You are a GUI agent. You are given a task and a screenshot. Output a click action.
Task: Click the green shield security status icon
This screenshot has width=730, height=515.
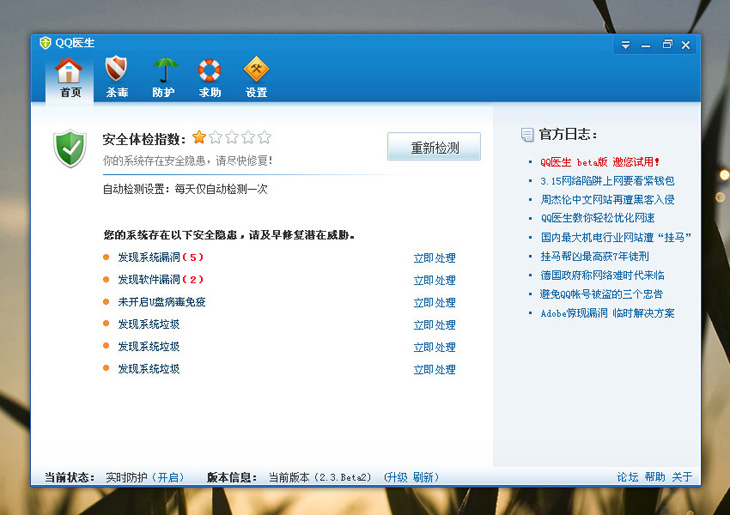[x=70, y=149]
